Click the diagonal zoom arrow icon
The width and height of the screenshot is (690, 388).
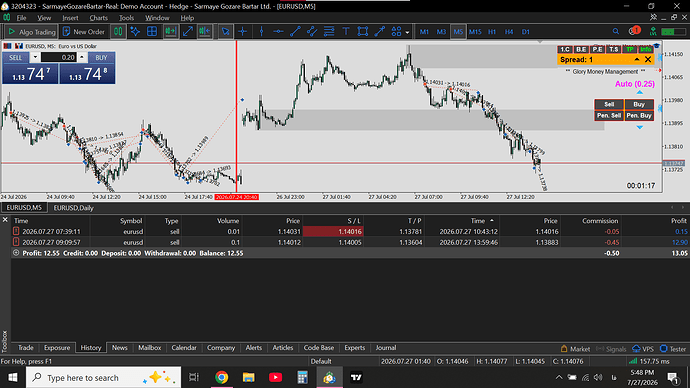coord(187,32)
